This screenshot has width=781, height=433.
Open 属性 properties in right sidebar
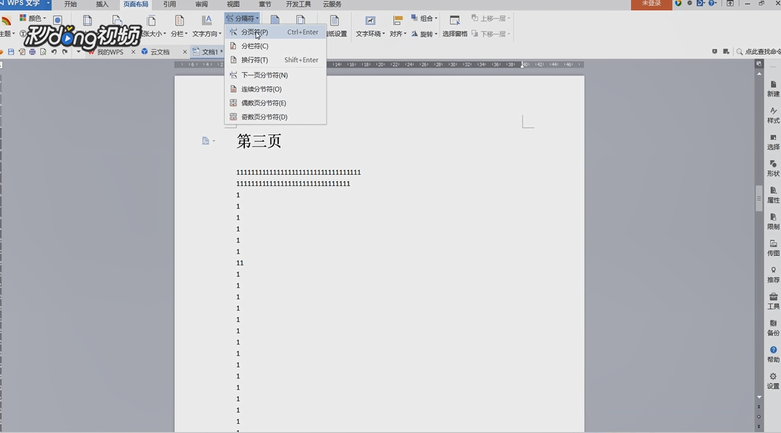tap(773, 195)
